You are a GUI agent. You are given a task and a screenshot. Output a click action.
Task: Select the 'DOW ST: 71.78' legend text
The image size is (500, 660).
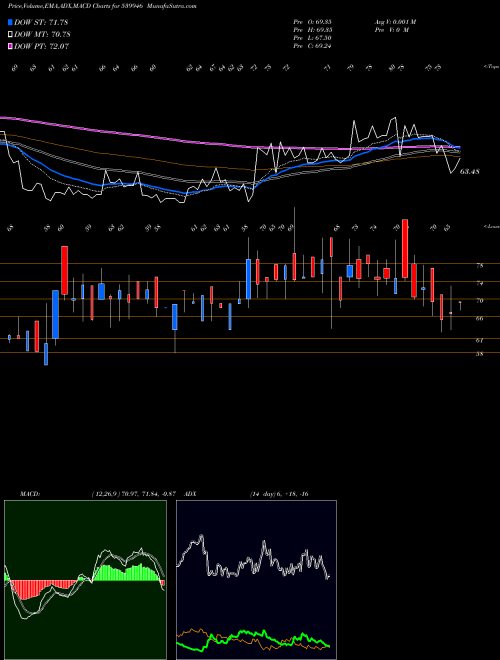(41, 22)
